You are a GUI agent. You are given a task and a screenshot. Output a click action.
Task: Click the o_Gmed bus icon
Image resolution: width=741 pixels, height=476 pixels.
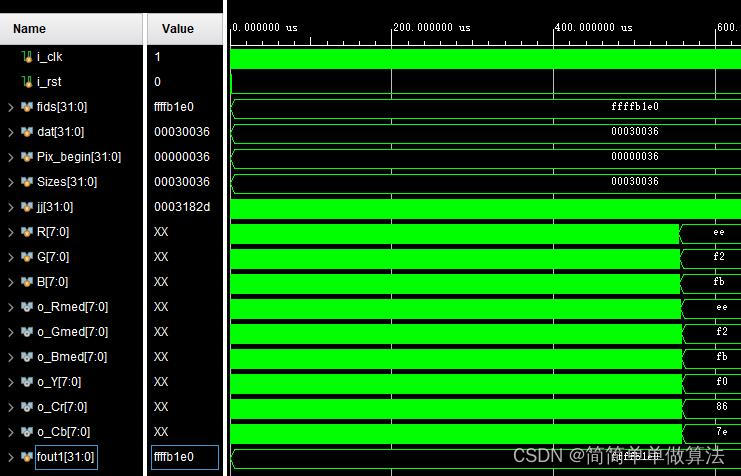pyautogui.click(x=27, y=333)
